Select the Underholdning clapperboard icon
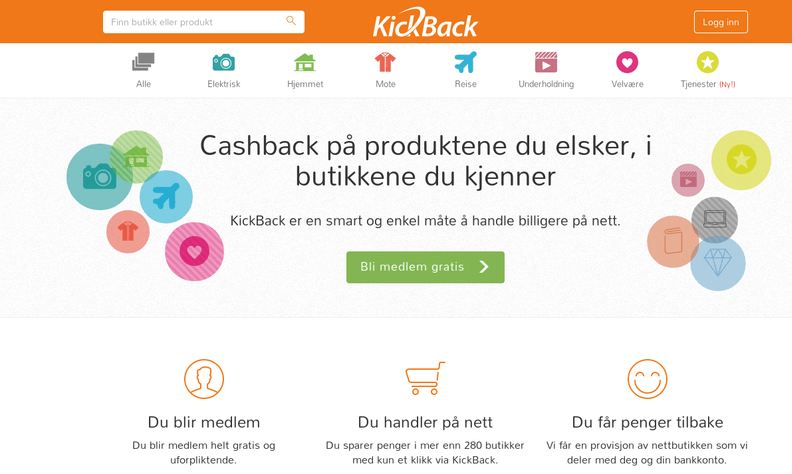Image resolution: width=792 pixels, height=474 pixels. click(546, 62)
